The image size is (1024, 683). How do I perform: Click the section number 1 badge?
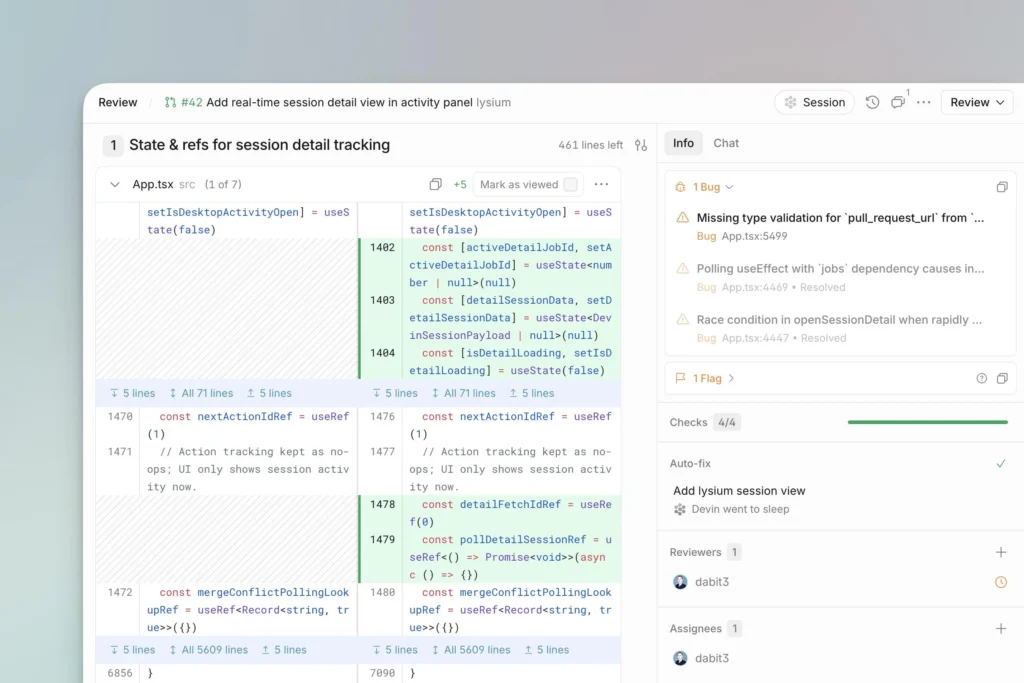coord(113,145)
